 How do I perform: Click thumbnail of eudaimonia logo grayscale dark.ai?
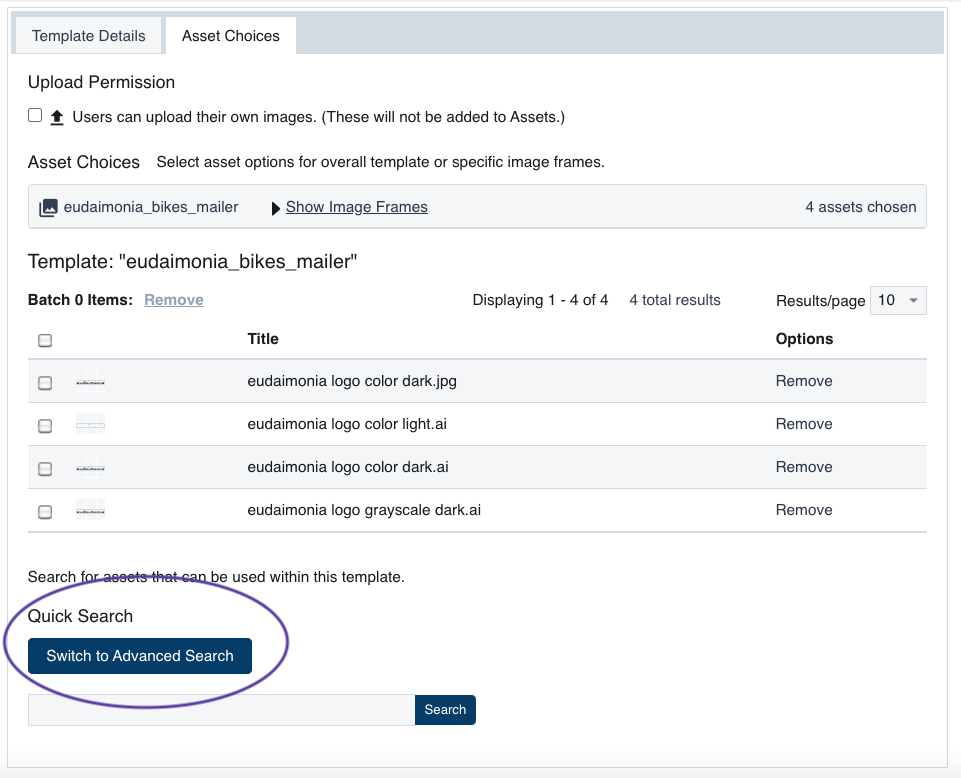pyautogui.click(x=90, y=511)
